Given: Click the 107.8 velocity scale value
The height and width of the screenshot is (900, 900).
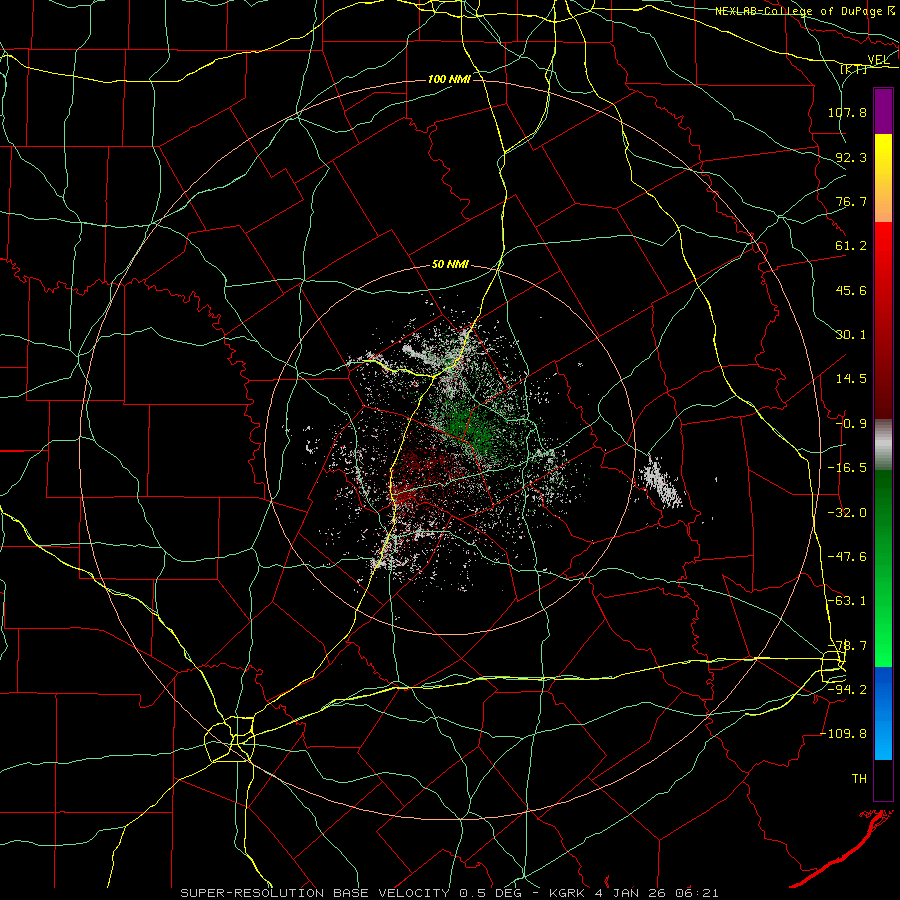Looking at the screenshot, I should click(x=847, y=112).
